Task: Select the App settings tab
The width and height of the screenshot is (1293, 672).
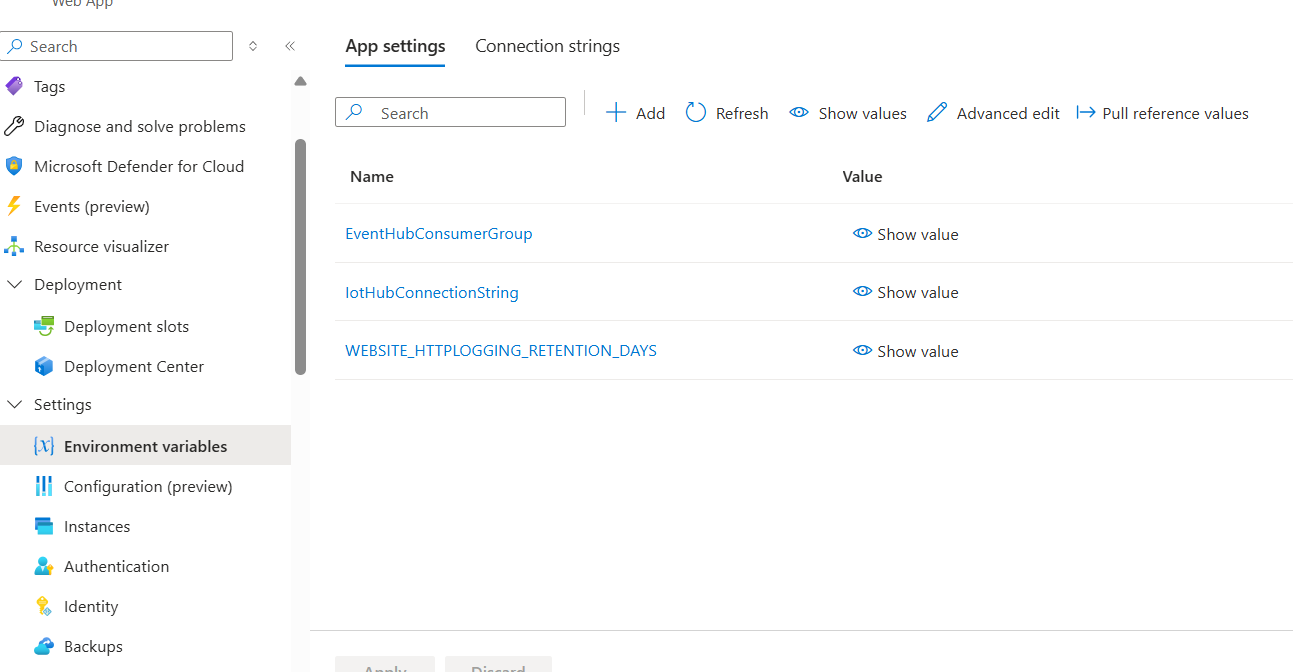Action: [x=395, y=46]
